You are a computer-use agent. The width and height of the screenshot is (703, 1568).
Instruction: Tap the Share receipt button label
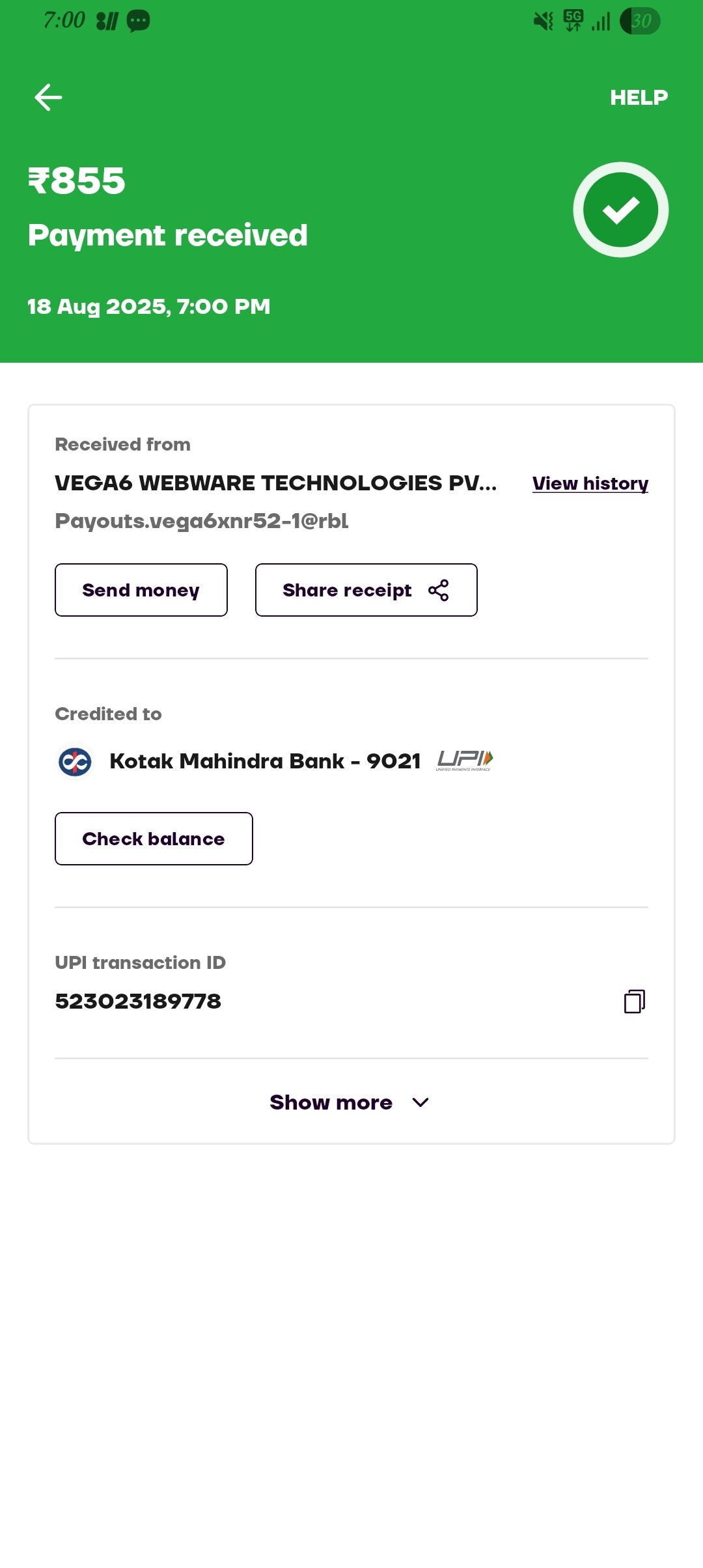click(x=347, y=591)
